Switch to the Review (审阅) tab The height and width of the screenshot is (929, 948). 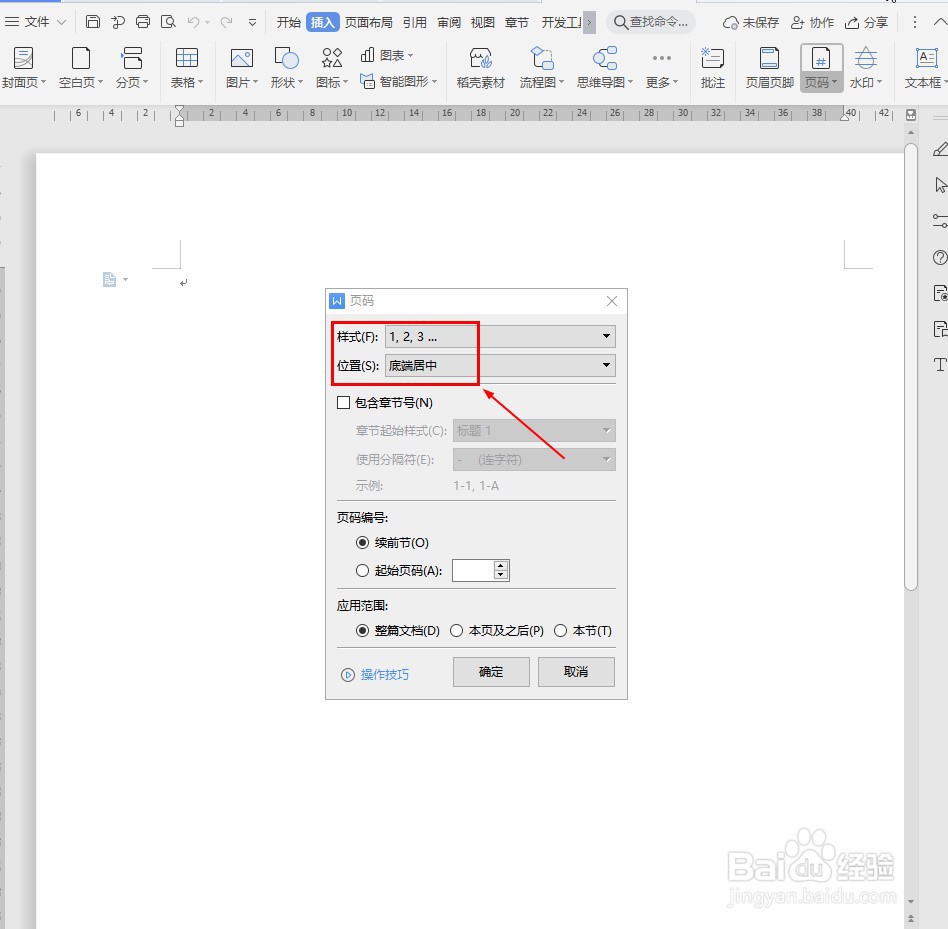pos(449,22)
